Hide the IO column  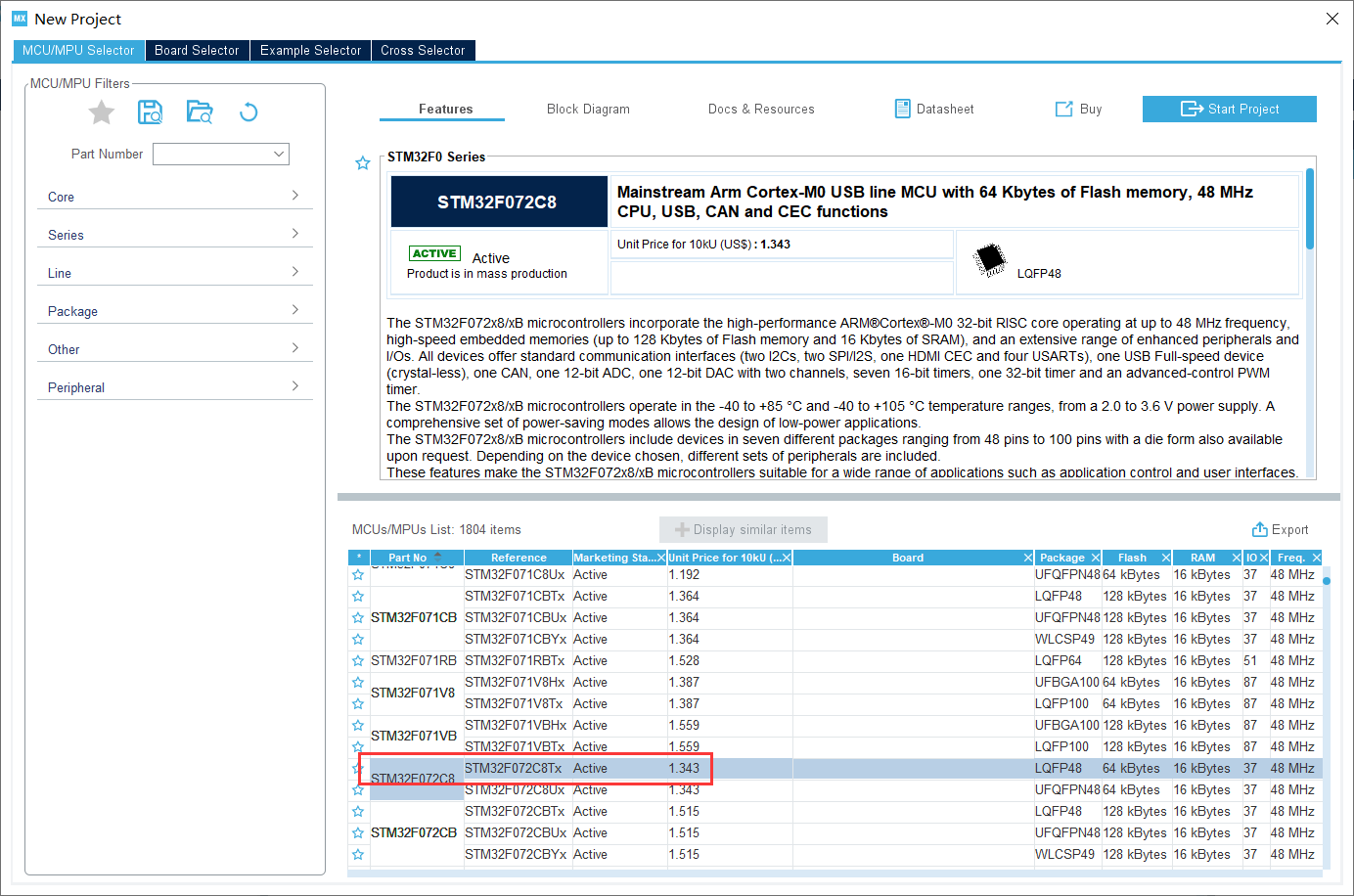point(1263,558)
